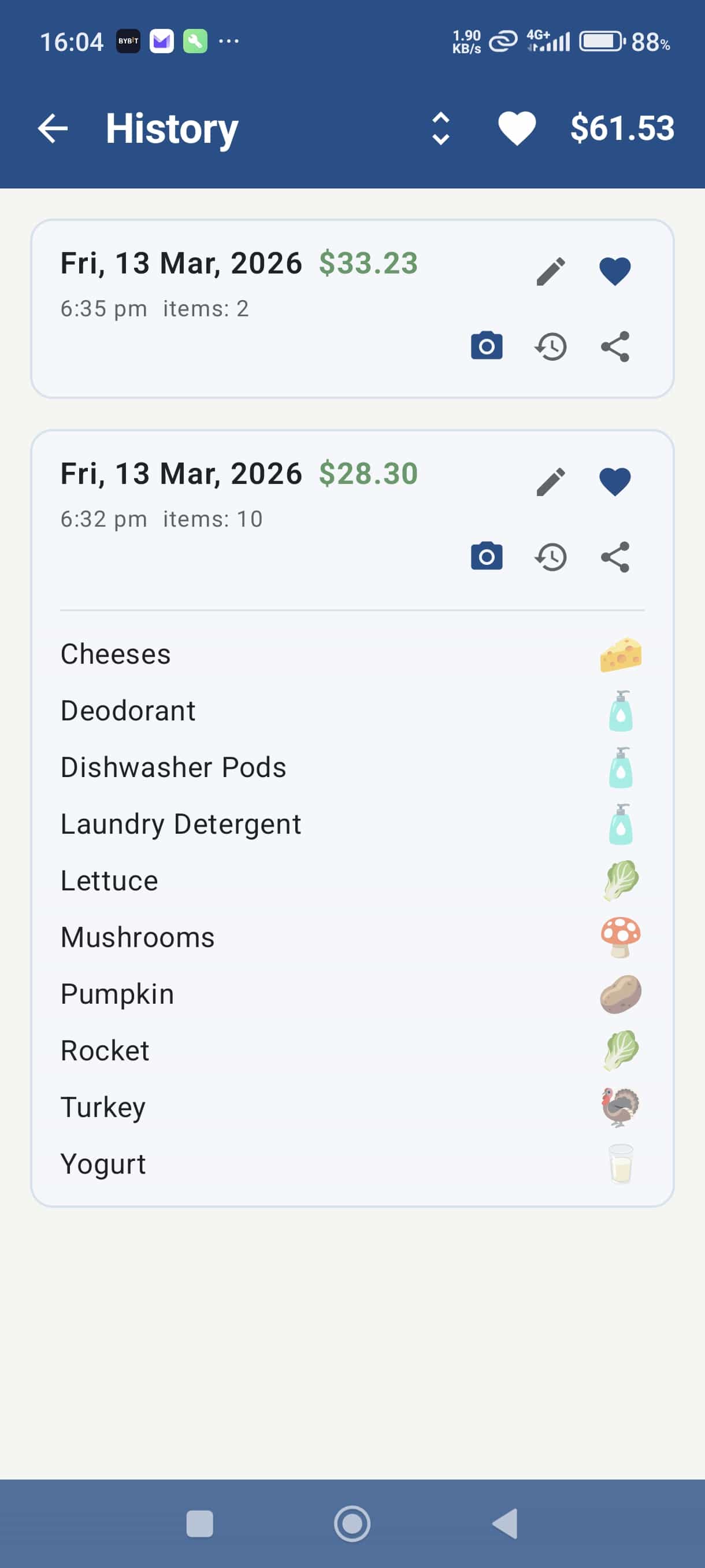Toggle the white favorites filter heart in header
The image size is (705, 1568).
point(517,128)
